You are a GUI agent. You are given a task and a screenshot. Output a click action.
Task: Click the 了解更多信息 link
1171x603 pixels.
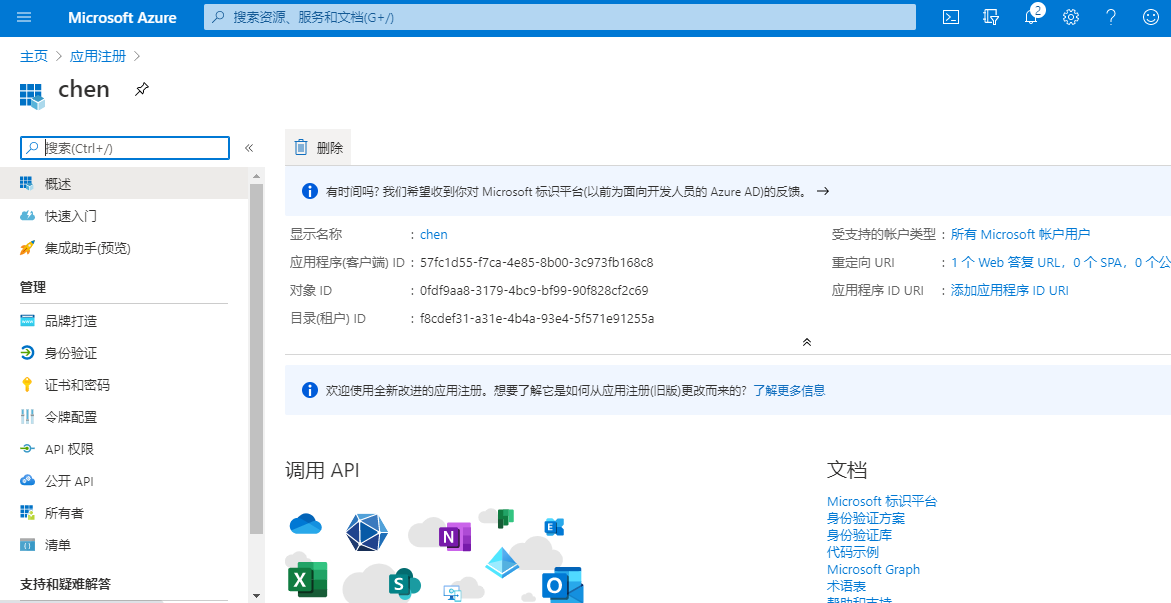[789, 391]
